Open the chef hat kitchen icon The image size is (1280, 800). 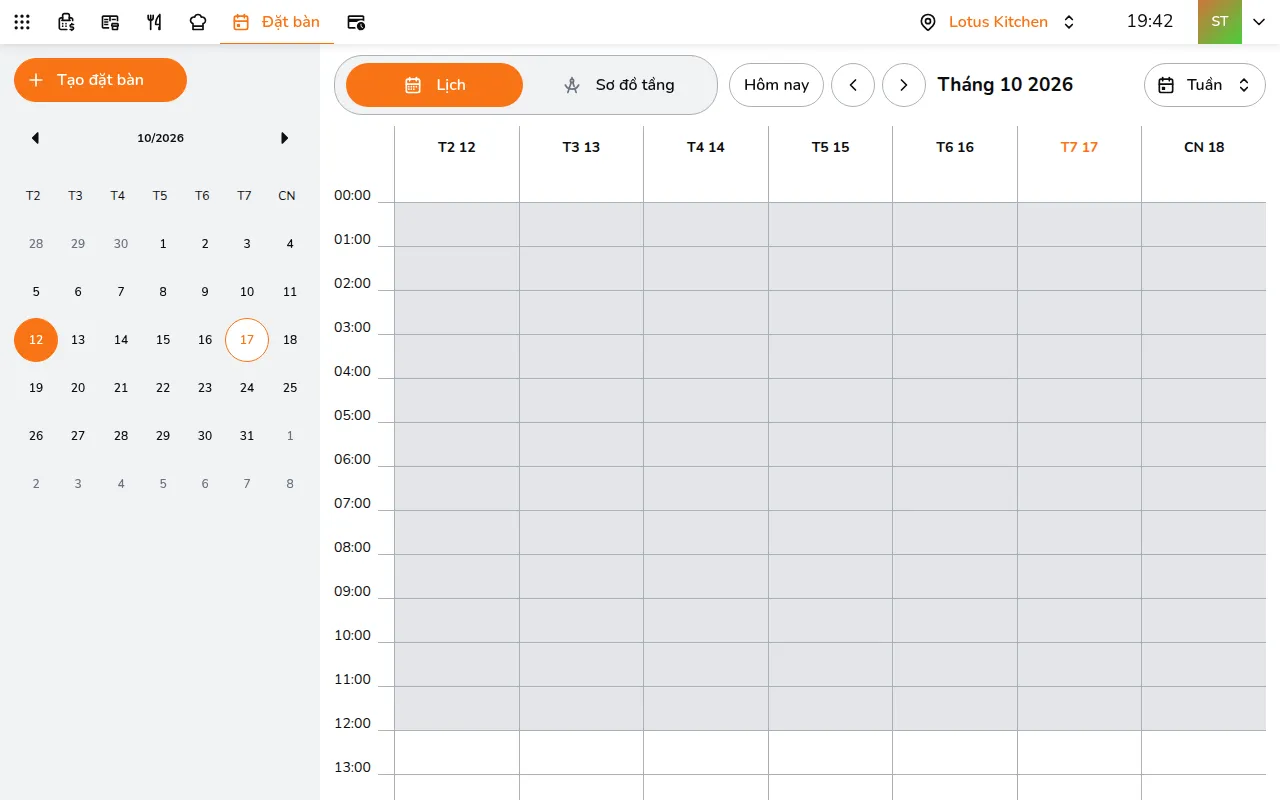pyautogui.click(x=198, y=22)
